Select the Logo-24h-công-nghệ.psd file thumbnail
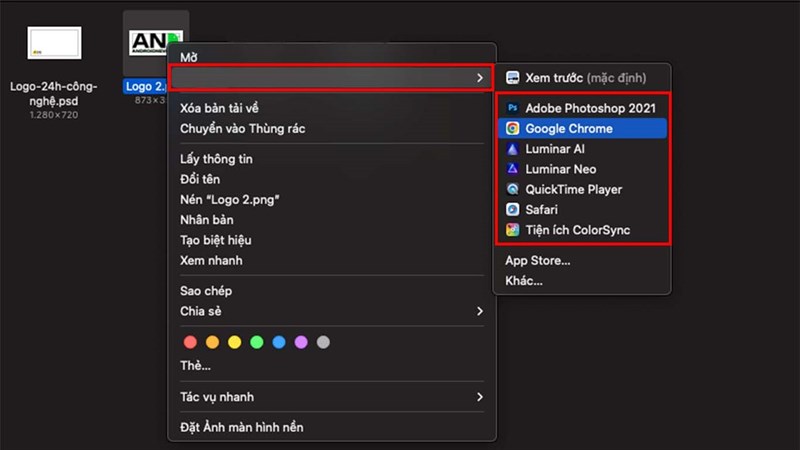800x450 pixels. 55,43
